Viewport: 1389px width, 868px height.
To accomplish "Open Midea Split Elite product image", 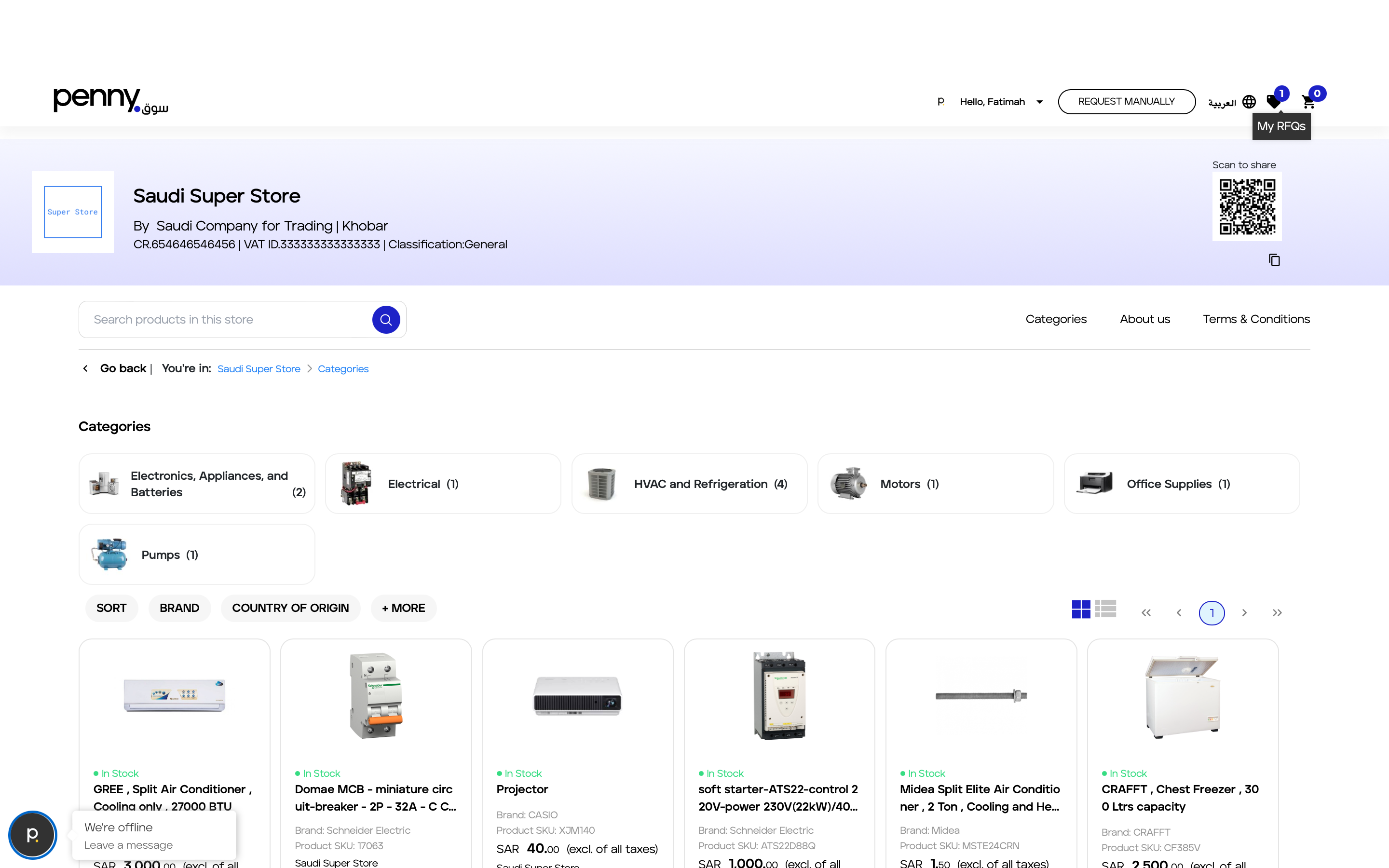I will [981, 696].
